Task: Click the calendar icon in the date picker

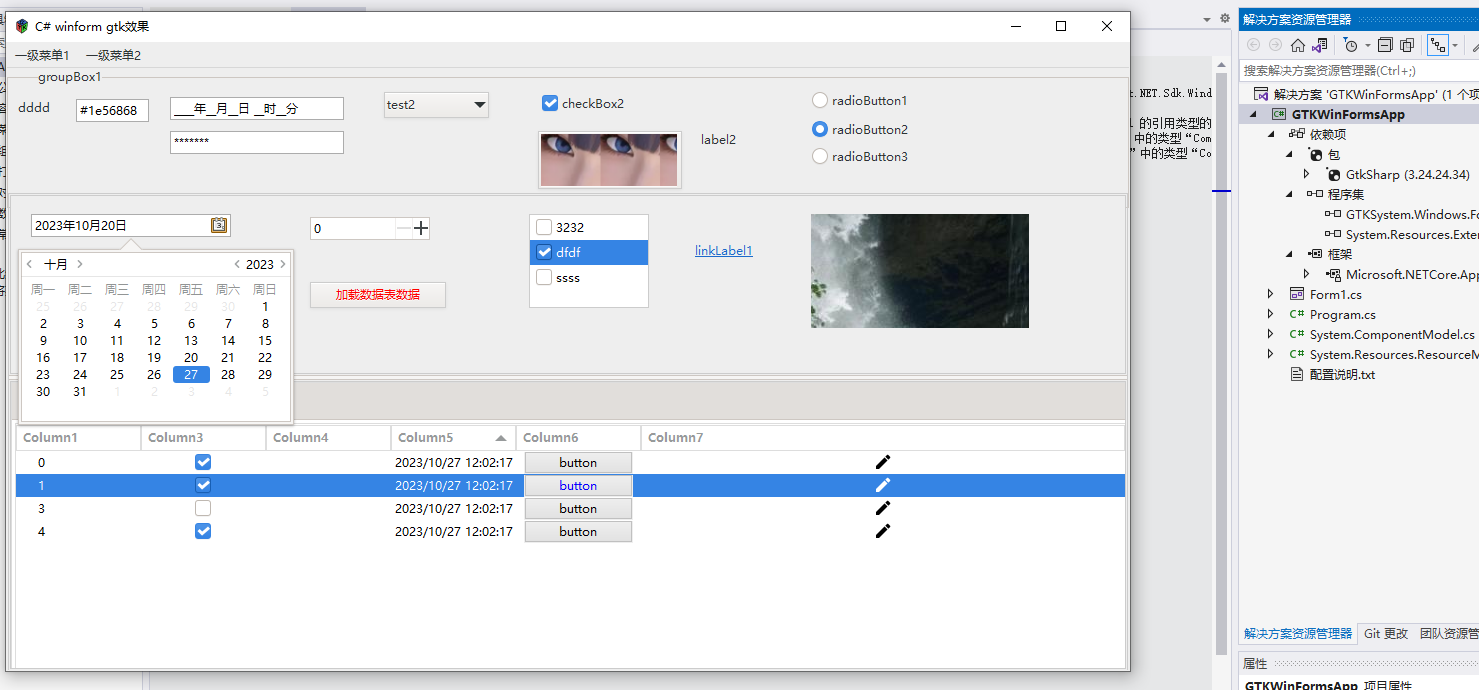Action: coord(219,226)
